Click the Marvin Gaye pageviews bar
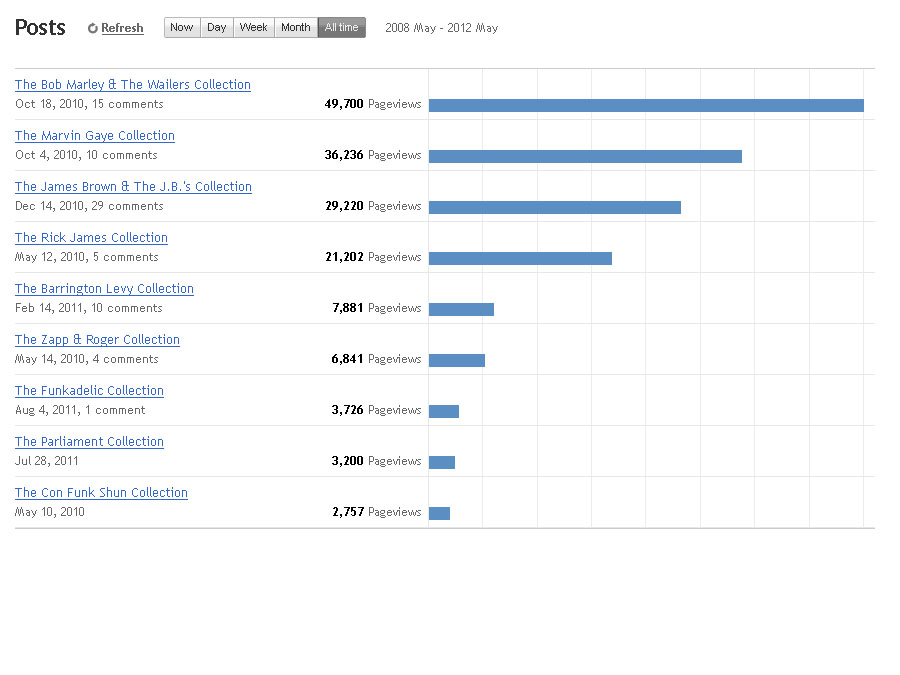Viewport: 900px width, 675px height. pyautogui.click(x=585, y=156)
